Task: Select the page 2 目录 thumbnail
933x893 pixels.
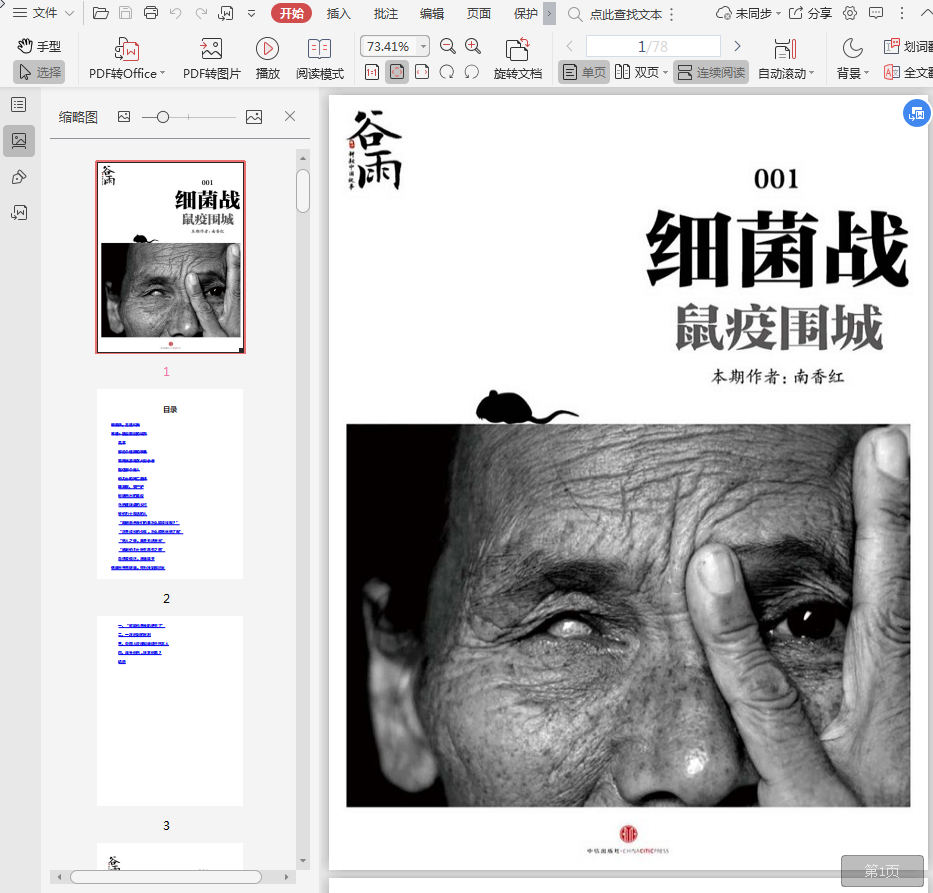Action: [x=170, y=484]
